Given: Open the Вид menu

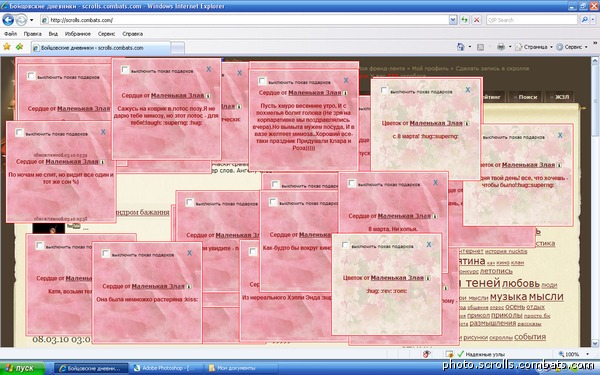Looking at the screenshot, I should (53, 34).
